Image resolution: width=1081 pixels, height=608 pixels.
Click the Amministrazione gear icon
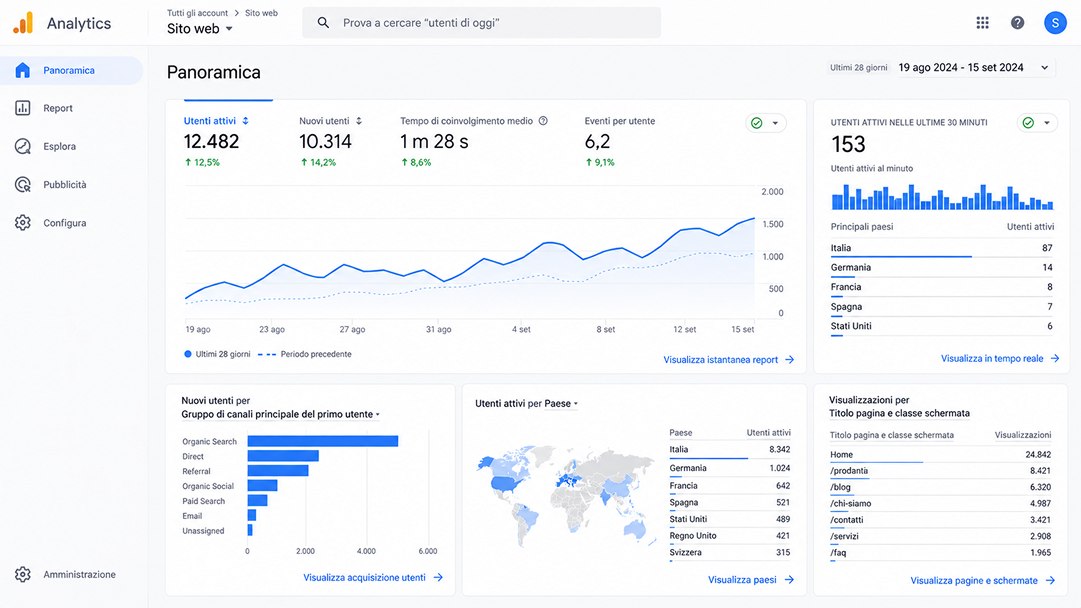tap(23, 574)
